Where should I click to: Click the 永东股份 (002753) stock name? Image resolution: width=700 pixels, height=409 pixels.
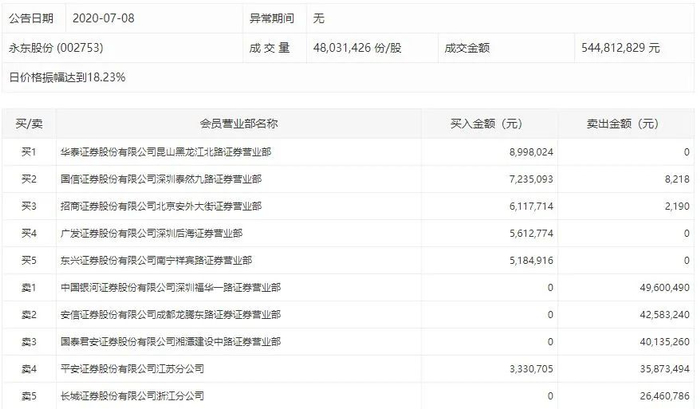pos(56,48)
